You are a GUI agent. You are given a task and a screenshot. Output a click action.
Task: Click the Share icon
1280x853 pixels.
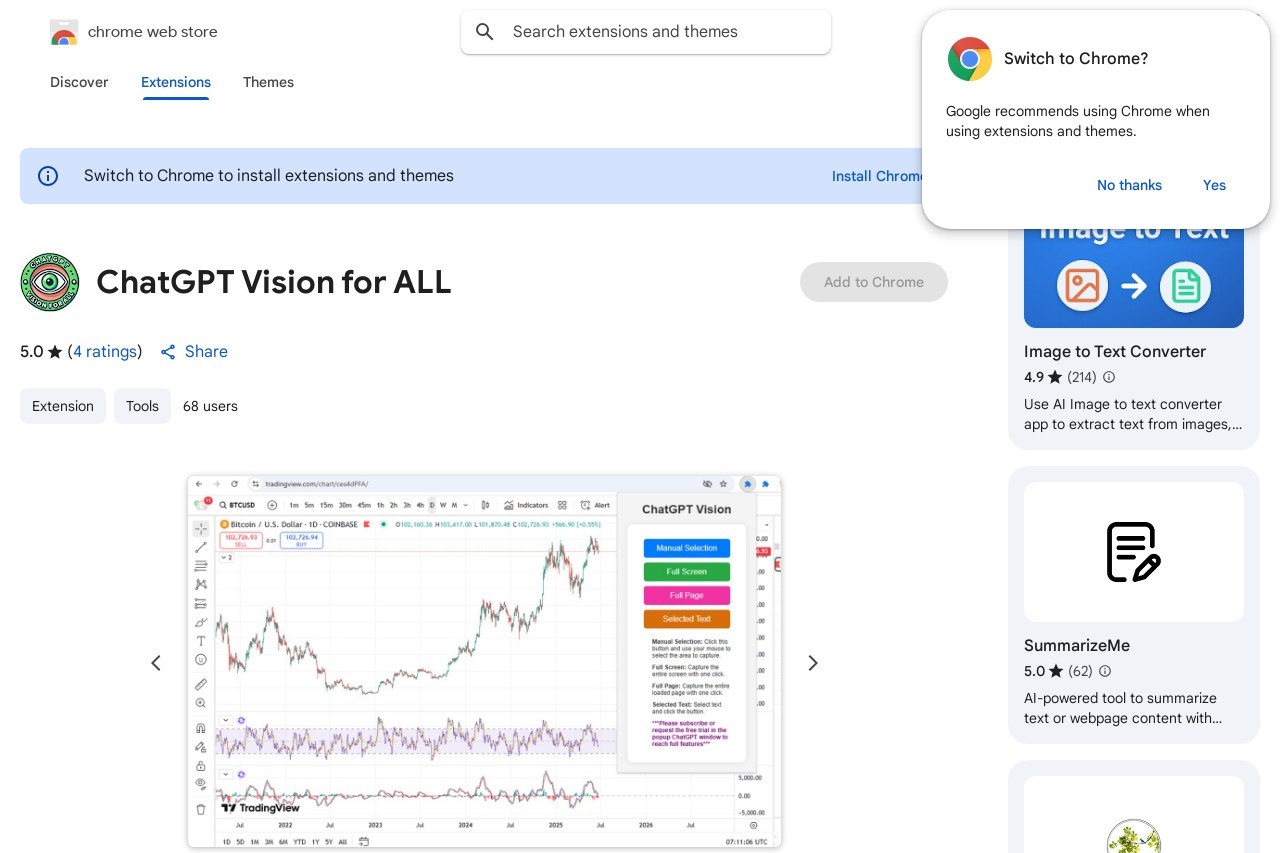coord(168,352)
